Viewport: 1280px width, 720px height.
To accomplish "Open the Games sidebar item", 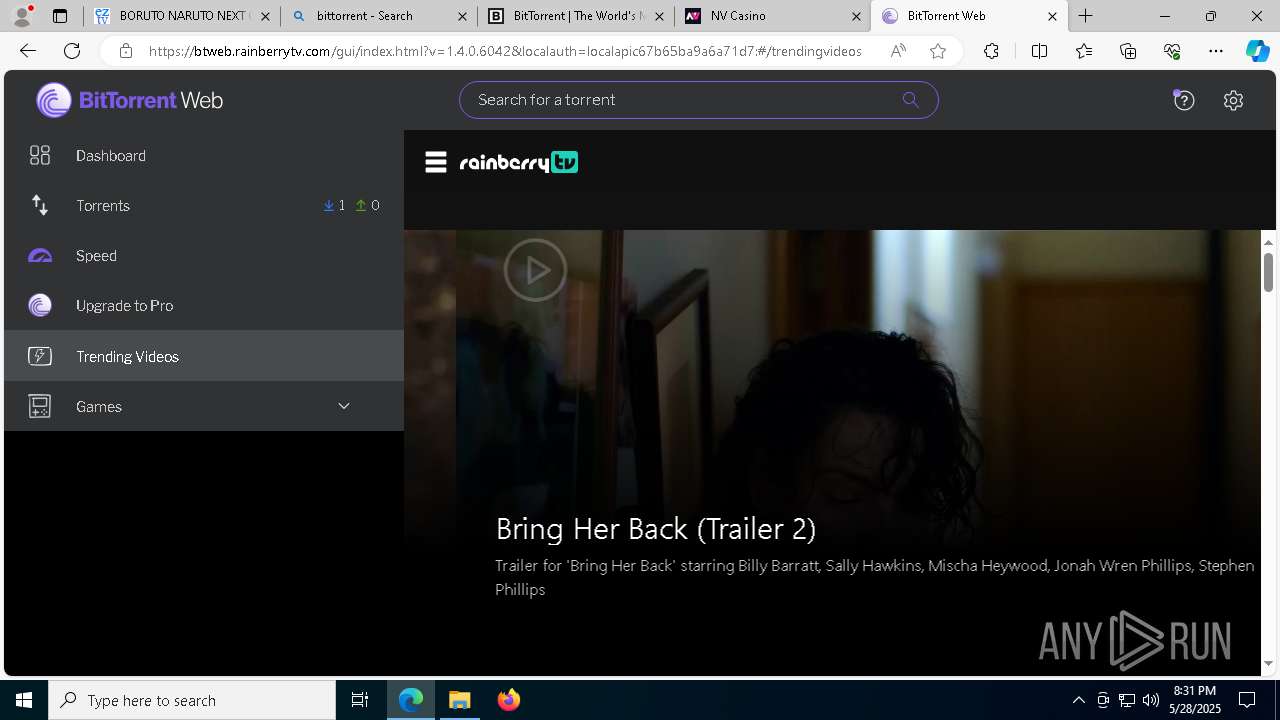I will tap(204, 406).
